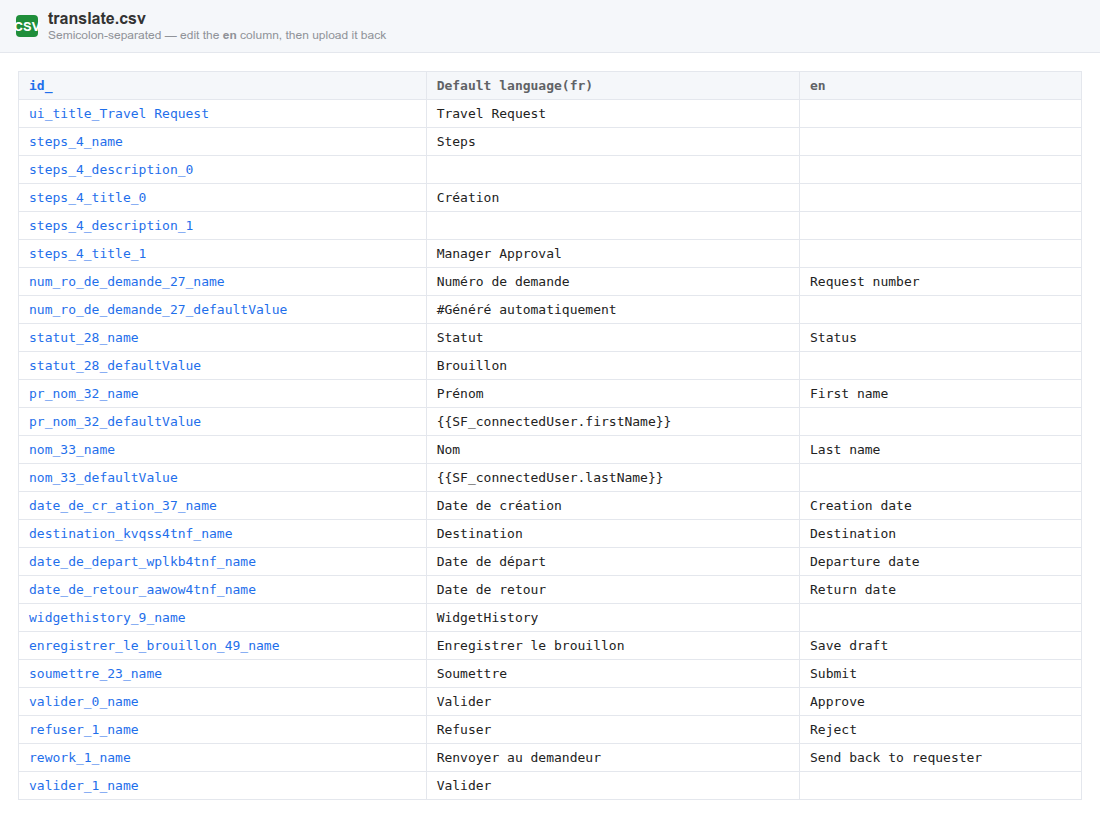Click the widgethistory_9_name id cell
The width and height of the screenshot is (1100, 822).
222,618
